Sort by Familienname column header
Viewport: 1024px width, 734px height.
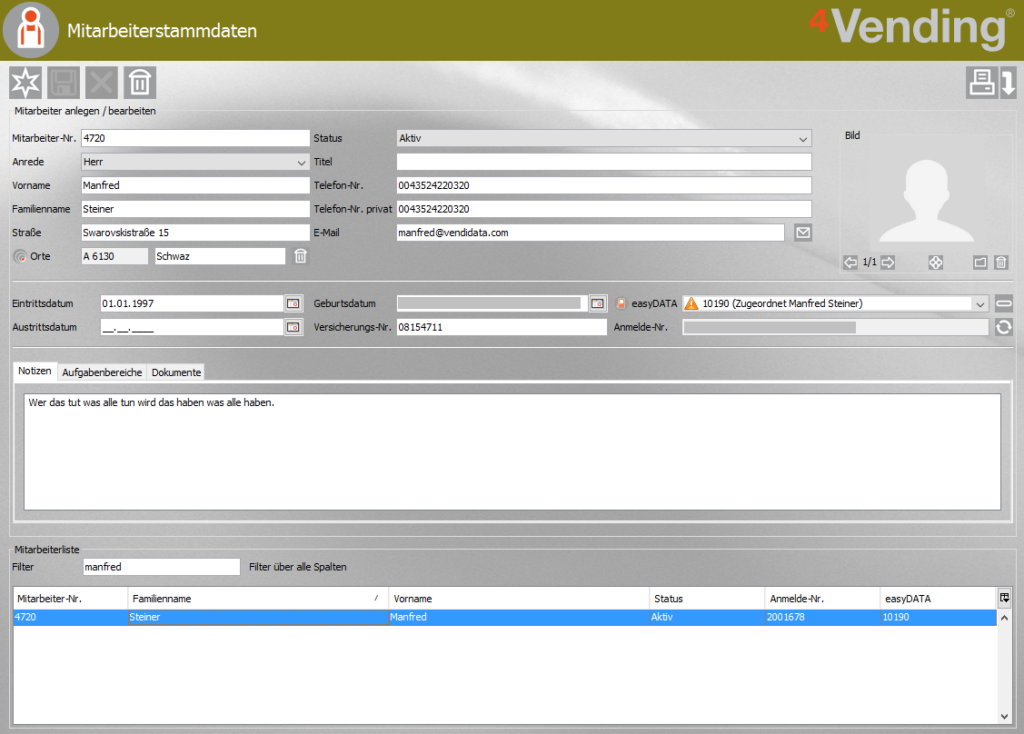(258, 598)
